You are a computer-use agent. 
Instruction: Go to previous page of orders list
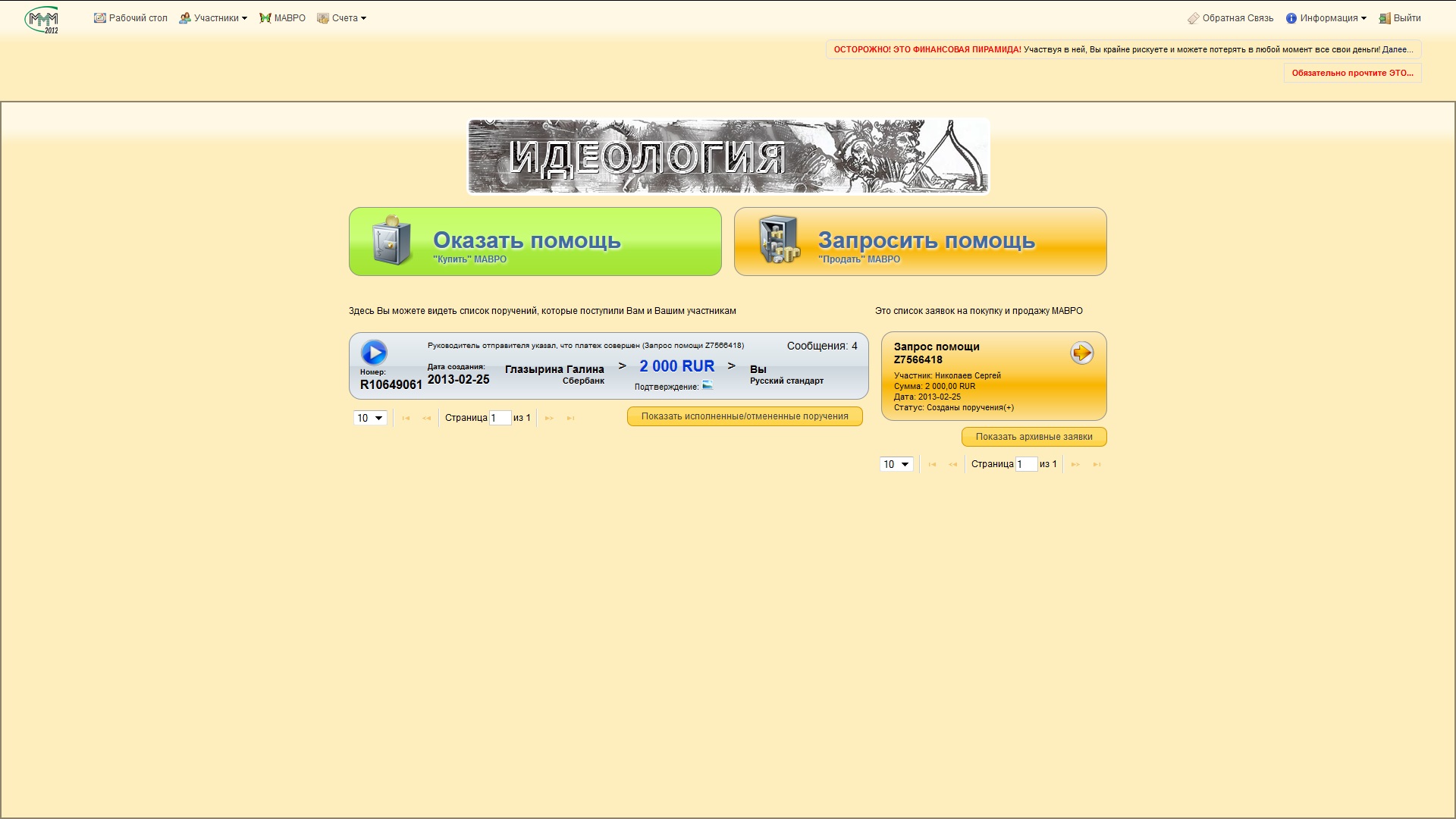point(427,419)
